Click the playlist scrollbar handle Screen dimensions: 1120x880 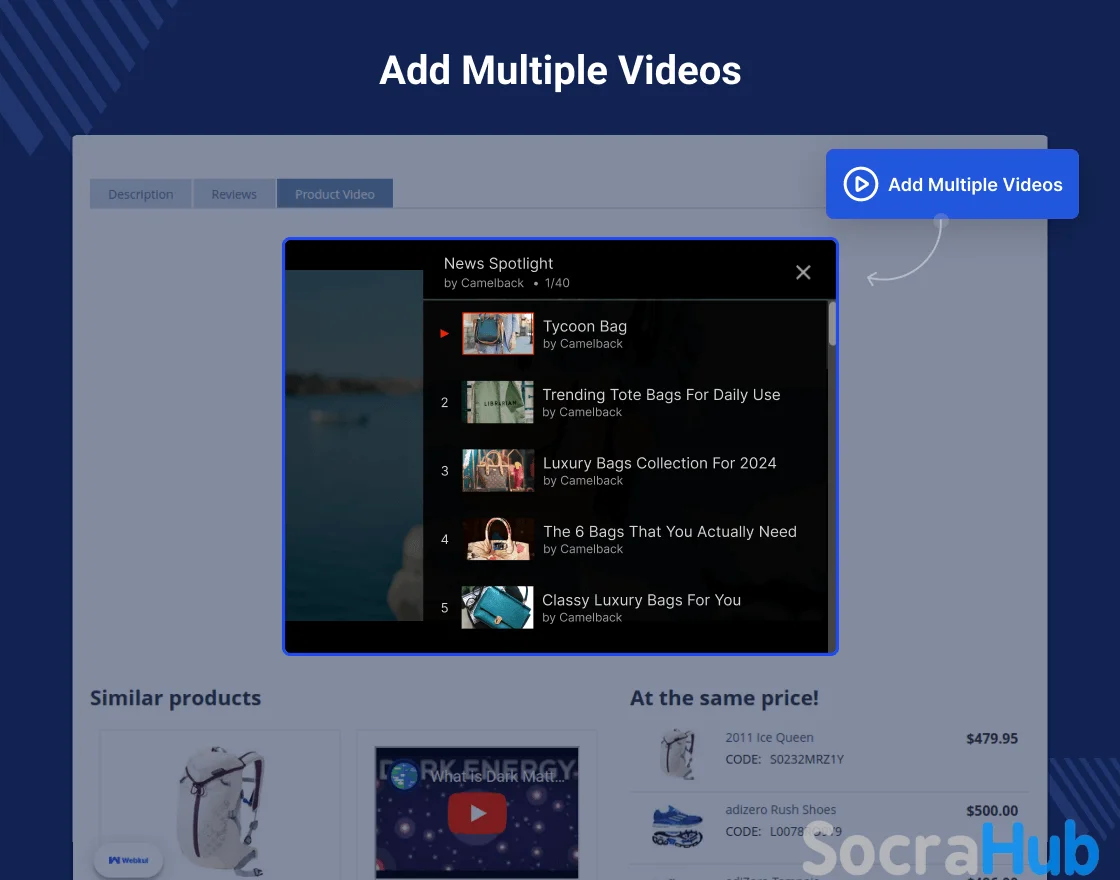pyautogui.click(x=832, y=325)
